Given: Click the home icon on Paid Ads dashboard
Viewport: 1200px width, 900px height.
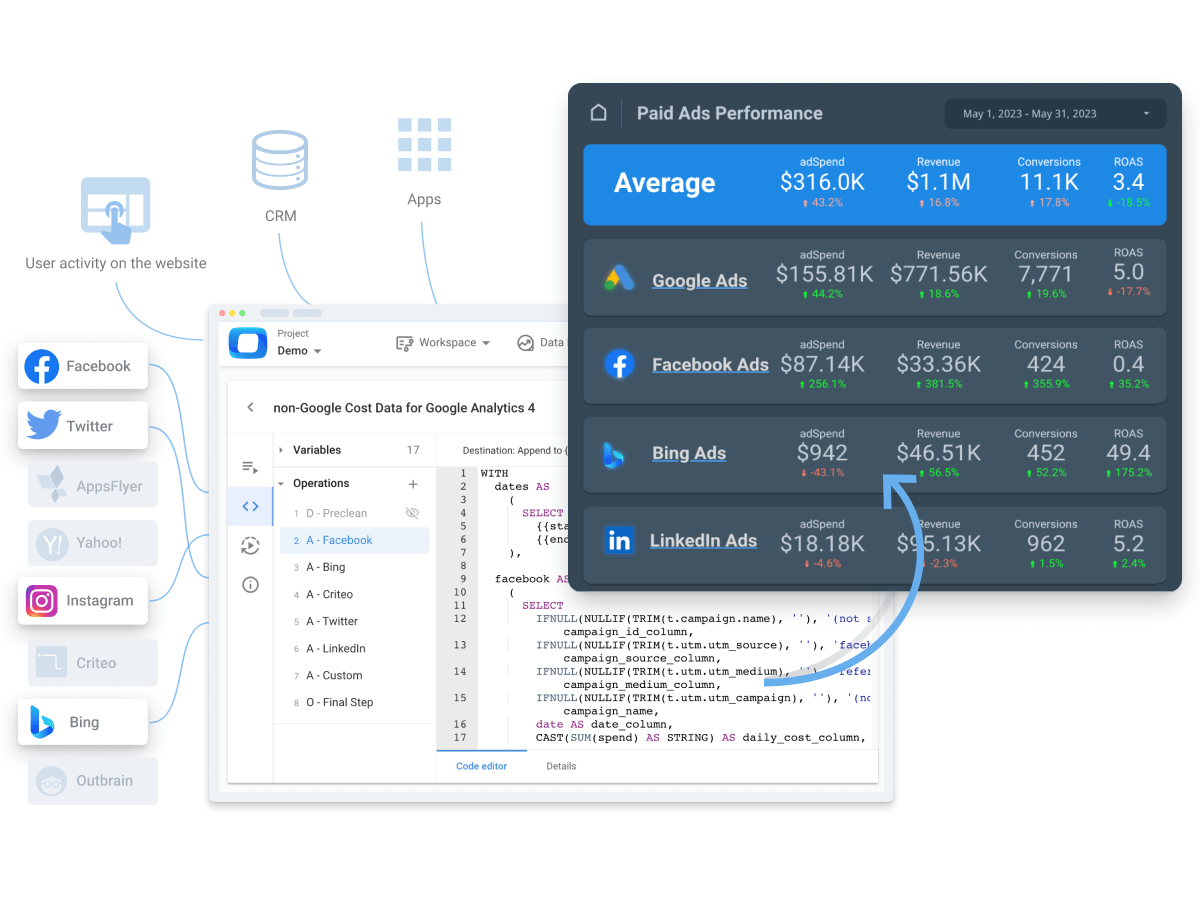Looking at the screenshot, I should (598, 113).
